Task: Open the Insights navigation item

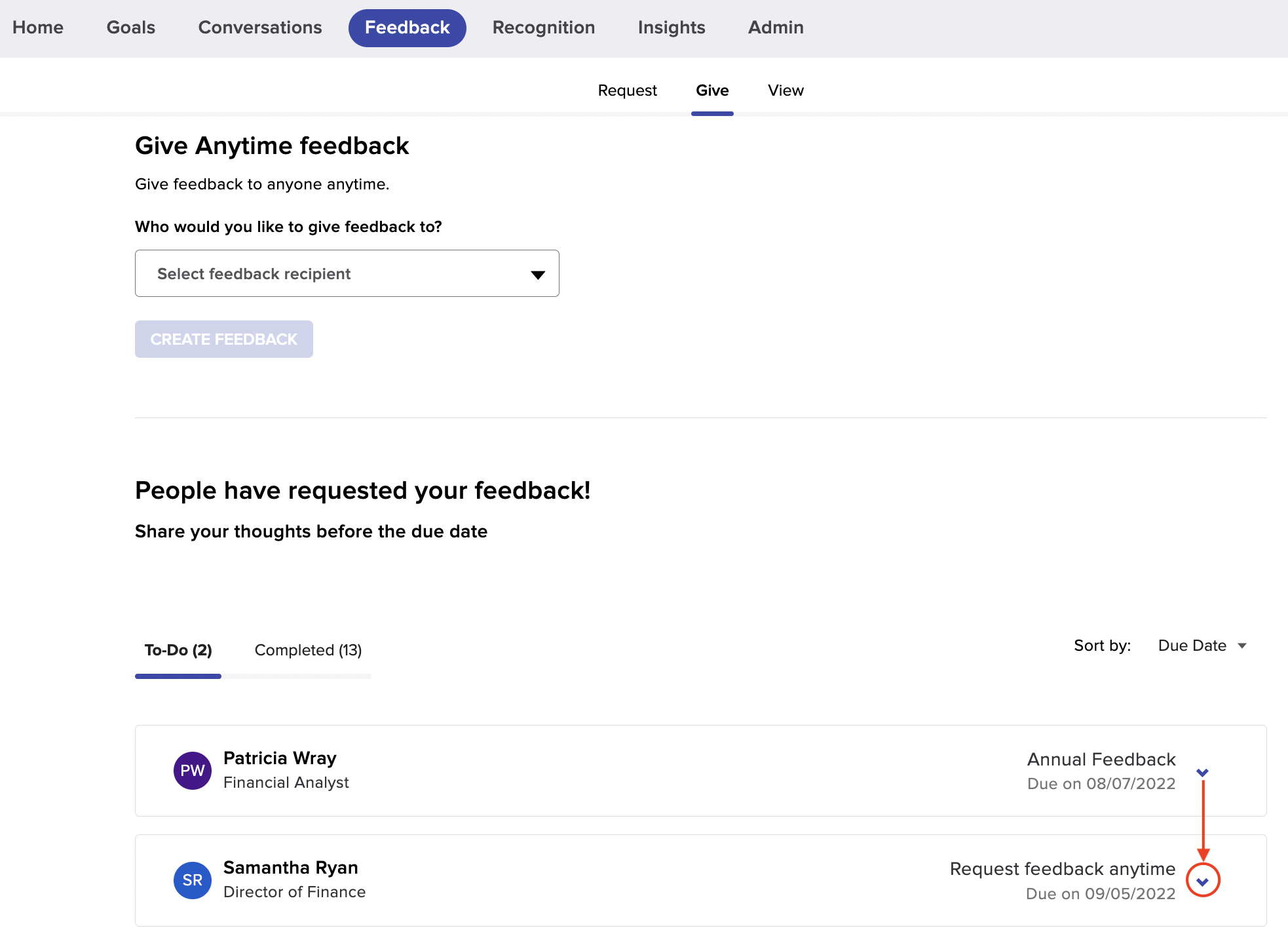Action: point(672,28)
